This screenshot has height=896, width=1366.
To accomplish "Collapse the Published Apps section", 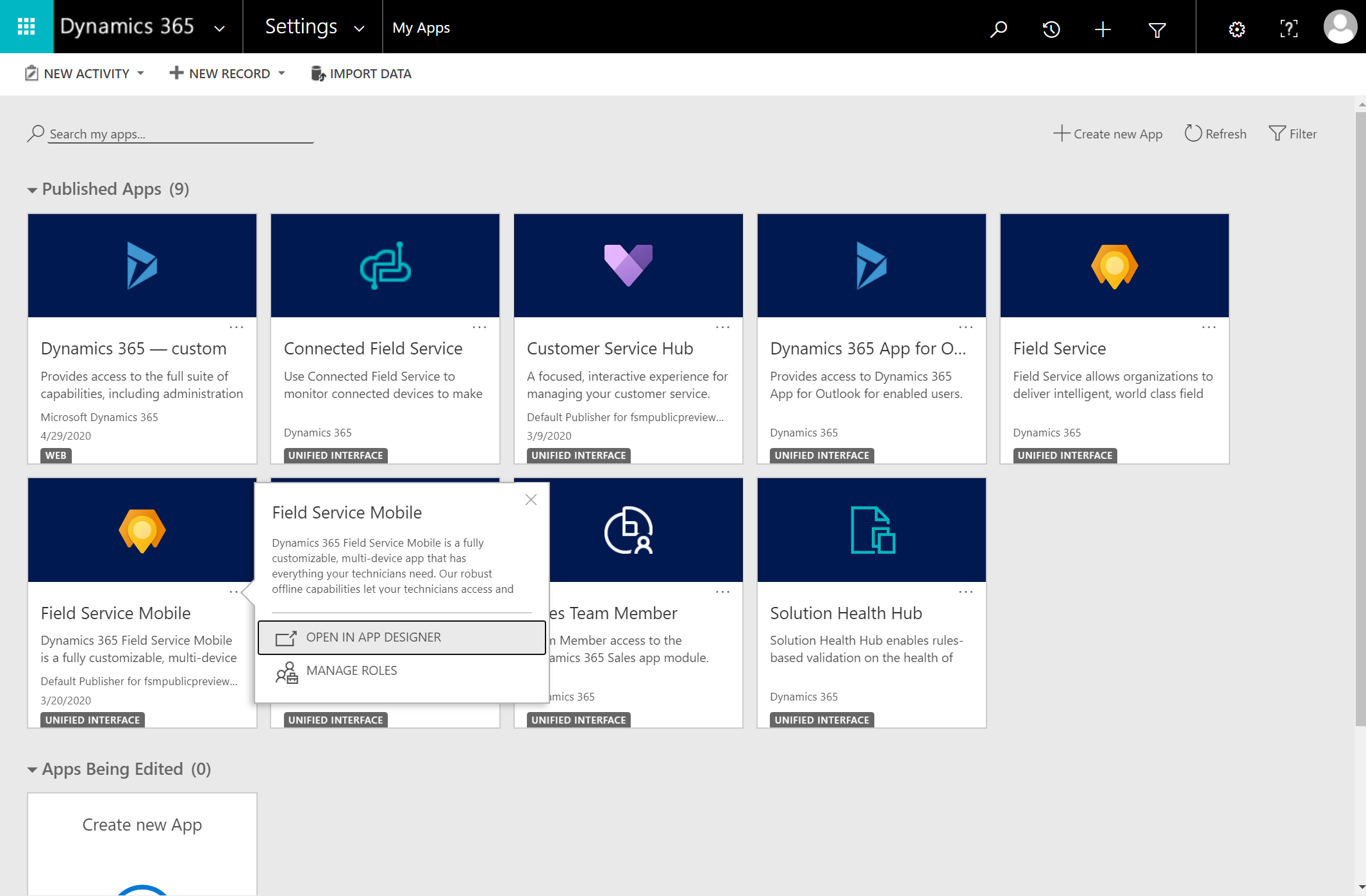I will point(32,190).
